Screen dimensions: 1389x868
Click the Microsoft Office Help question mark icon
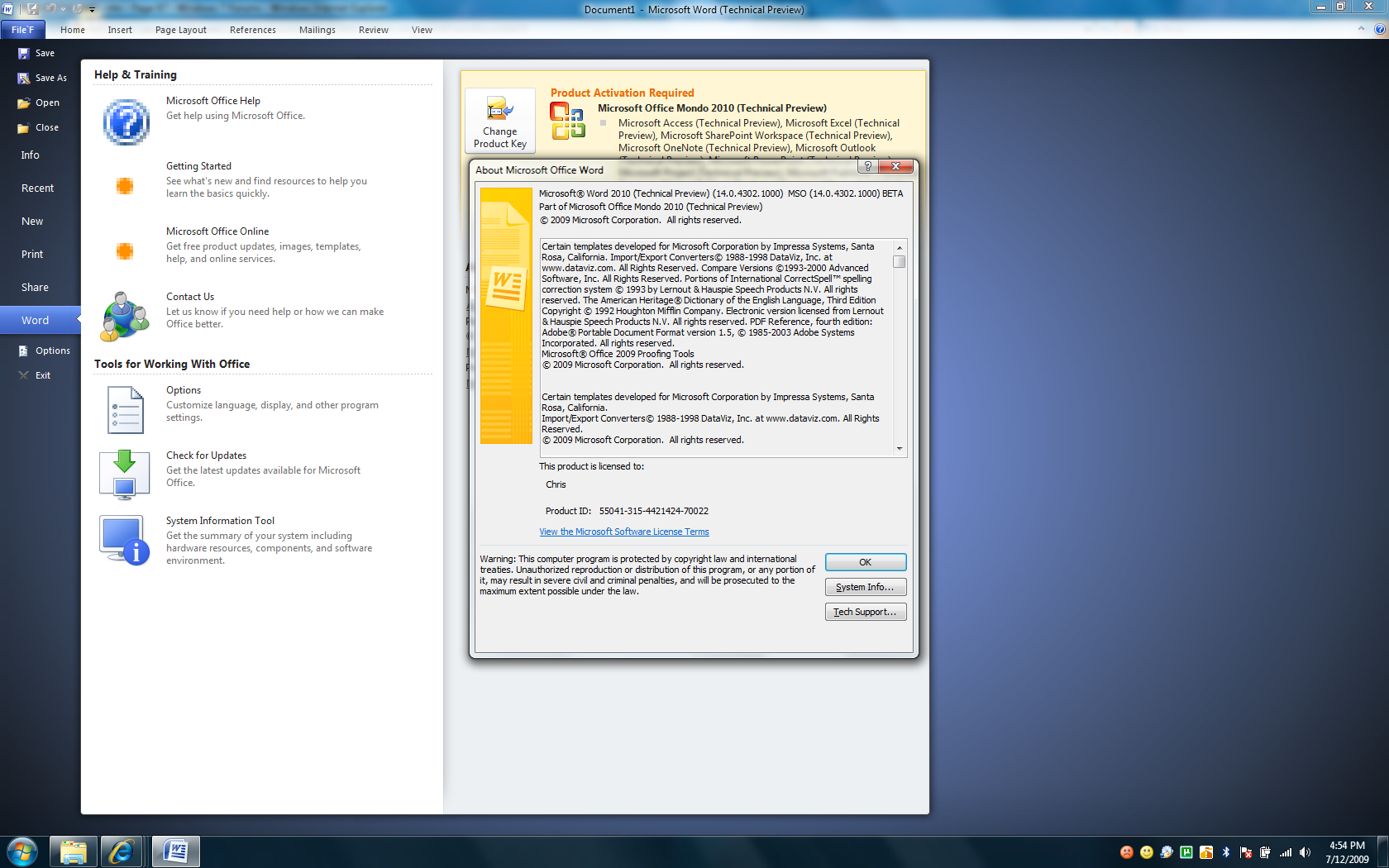[126, 122]
